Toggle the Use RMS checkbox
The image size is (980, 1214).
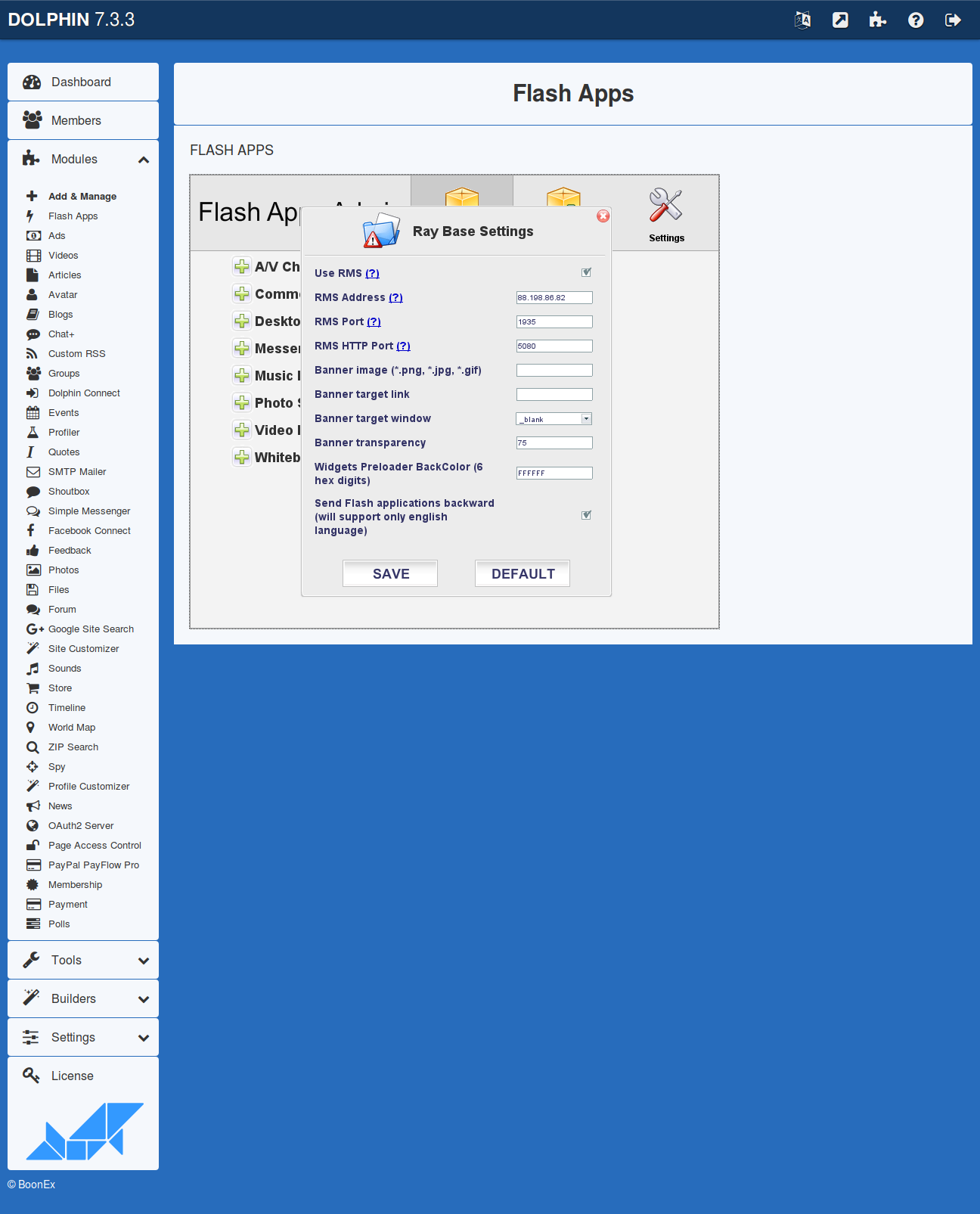pos(586,272)
